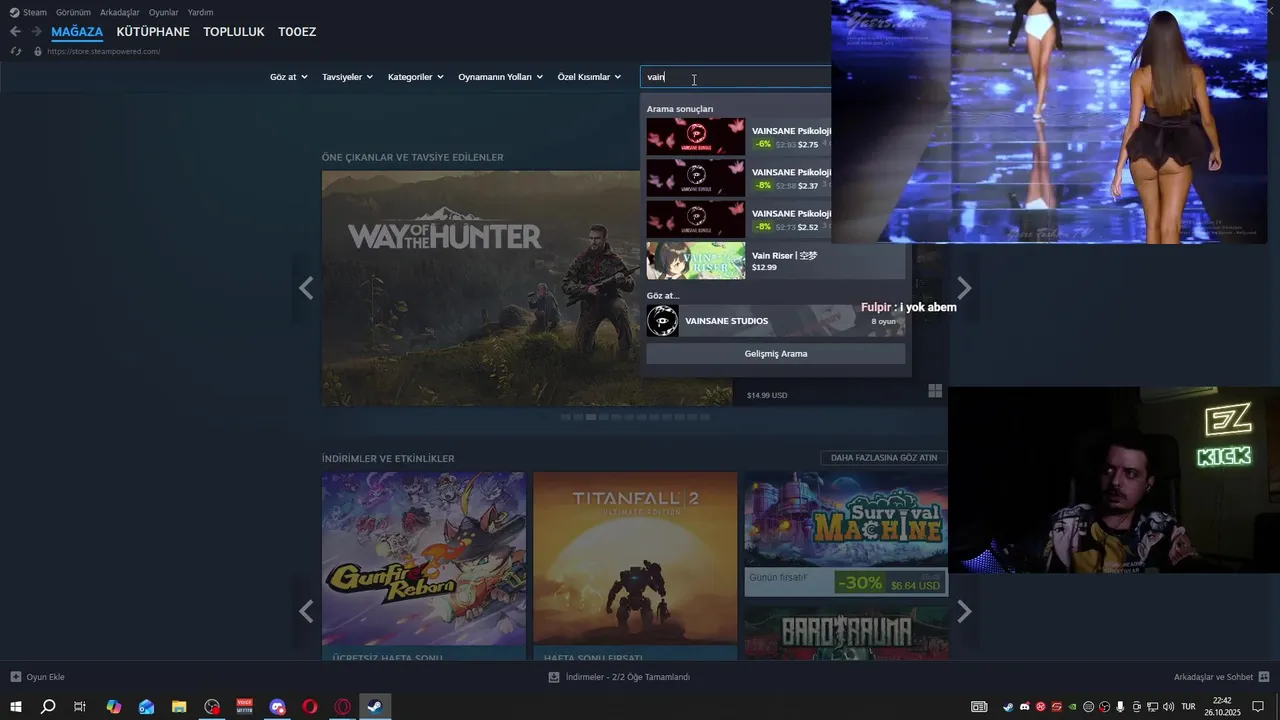
Task: Expand the Özel Kısımlar dropdown
Action: coord(589,77)
